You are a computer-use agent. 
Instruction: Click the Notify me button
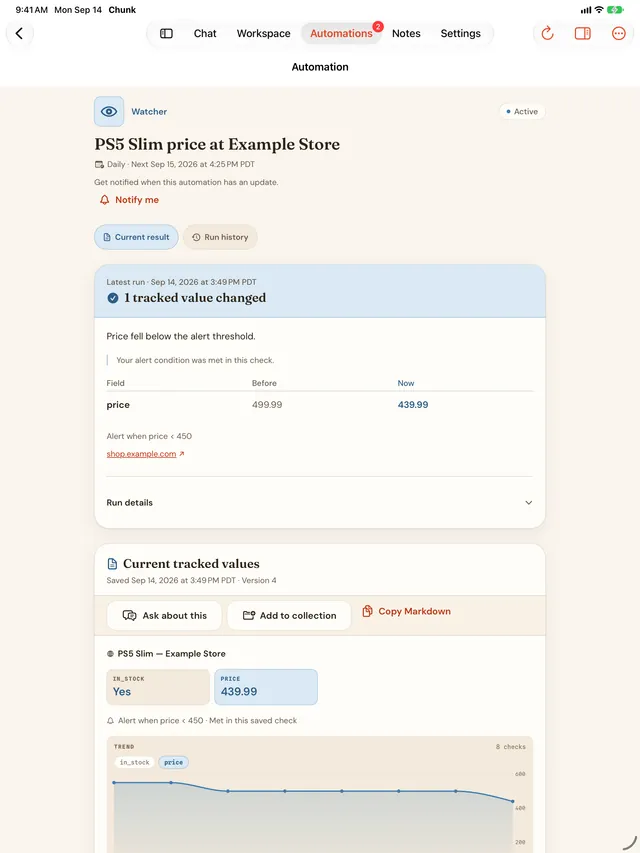coord(130,200)
